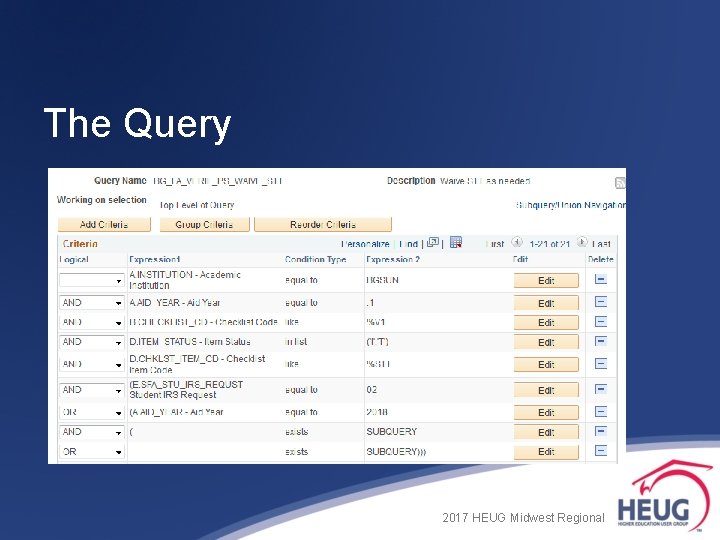Edit the Aid Year equal to .1 row
Screen dimensions: 720x540
(x=546, y=303)
